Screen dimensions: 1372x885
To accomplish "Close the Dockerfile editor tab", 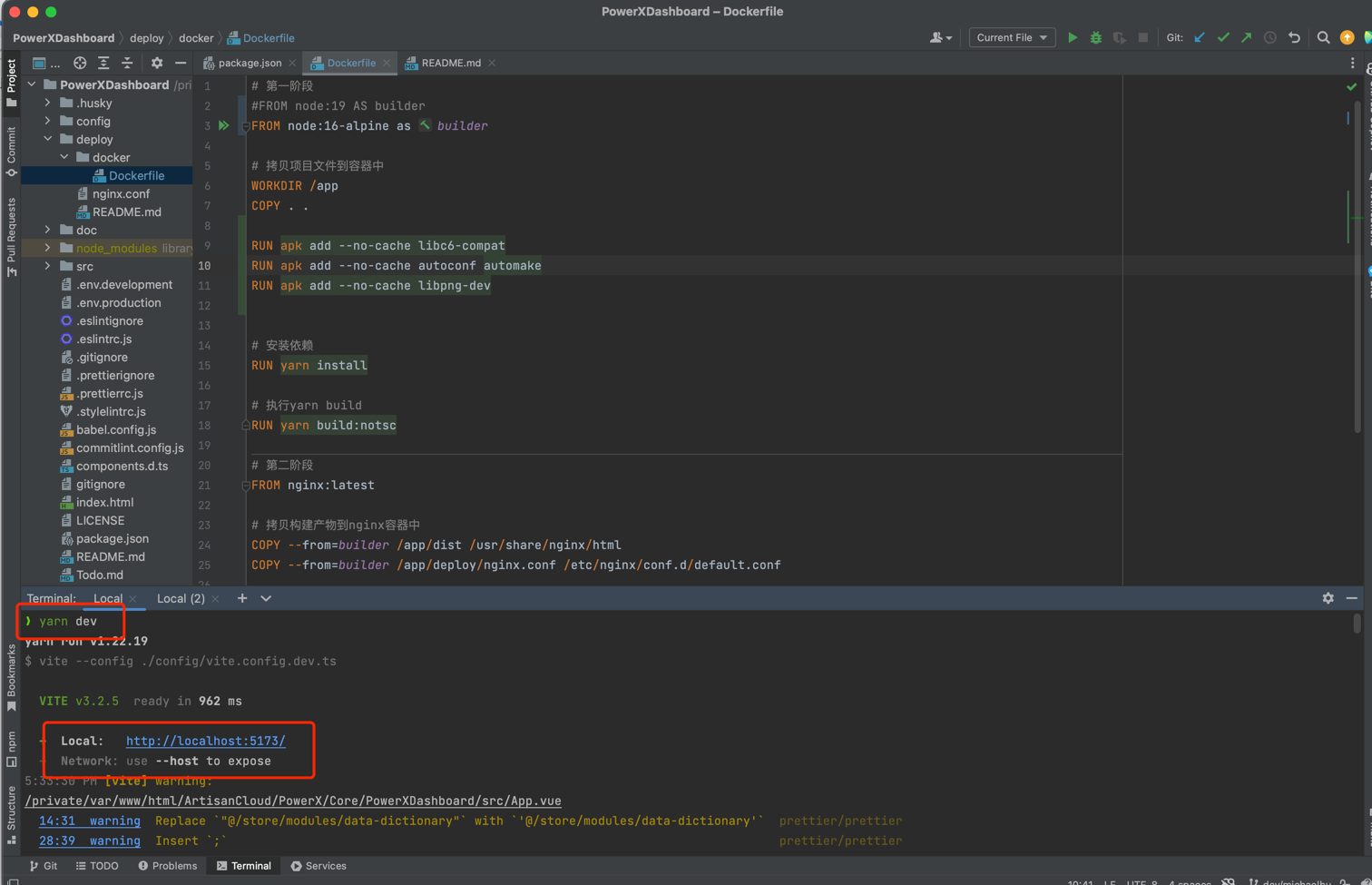I will tap(387, 63).
